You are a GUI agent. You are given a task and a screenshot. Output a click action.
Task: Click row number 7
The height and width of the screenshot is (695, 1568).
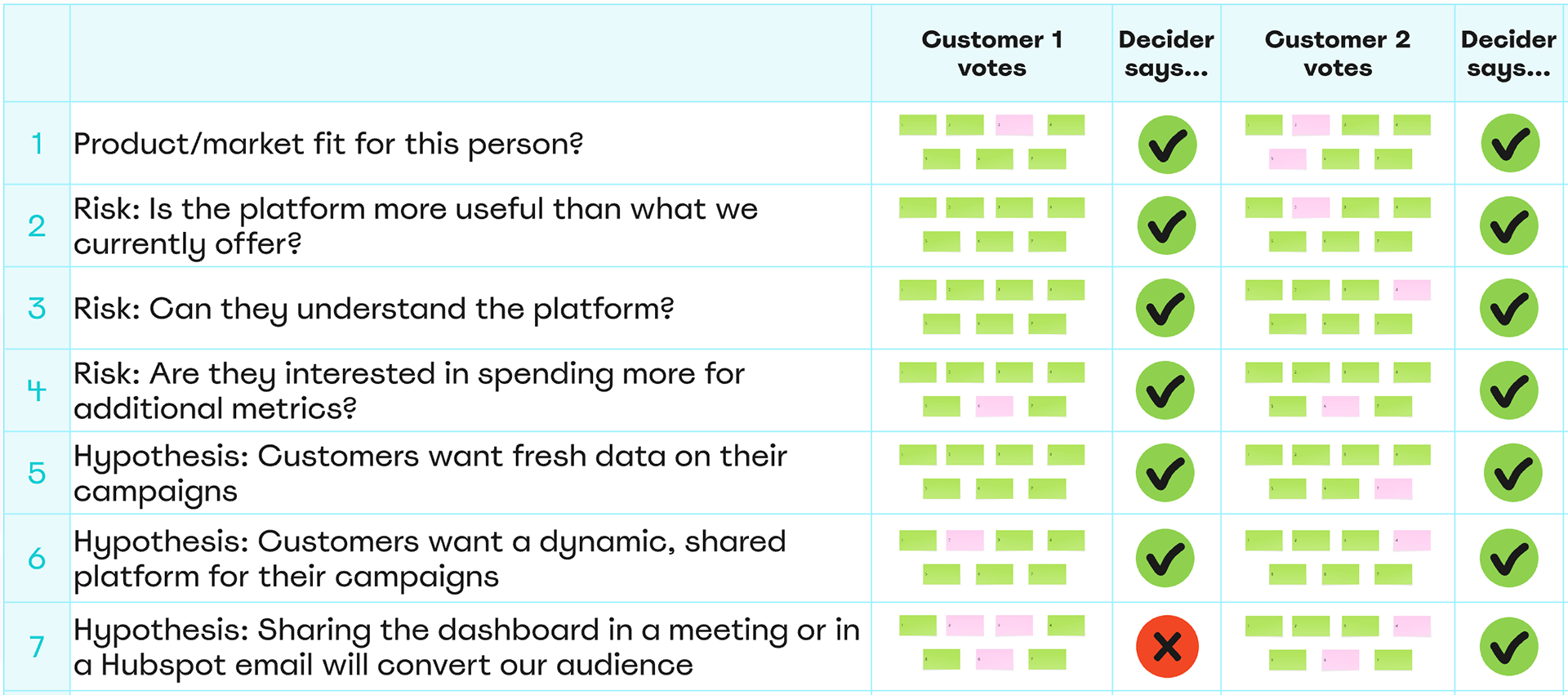point(37,647)
